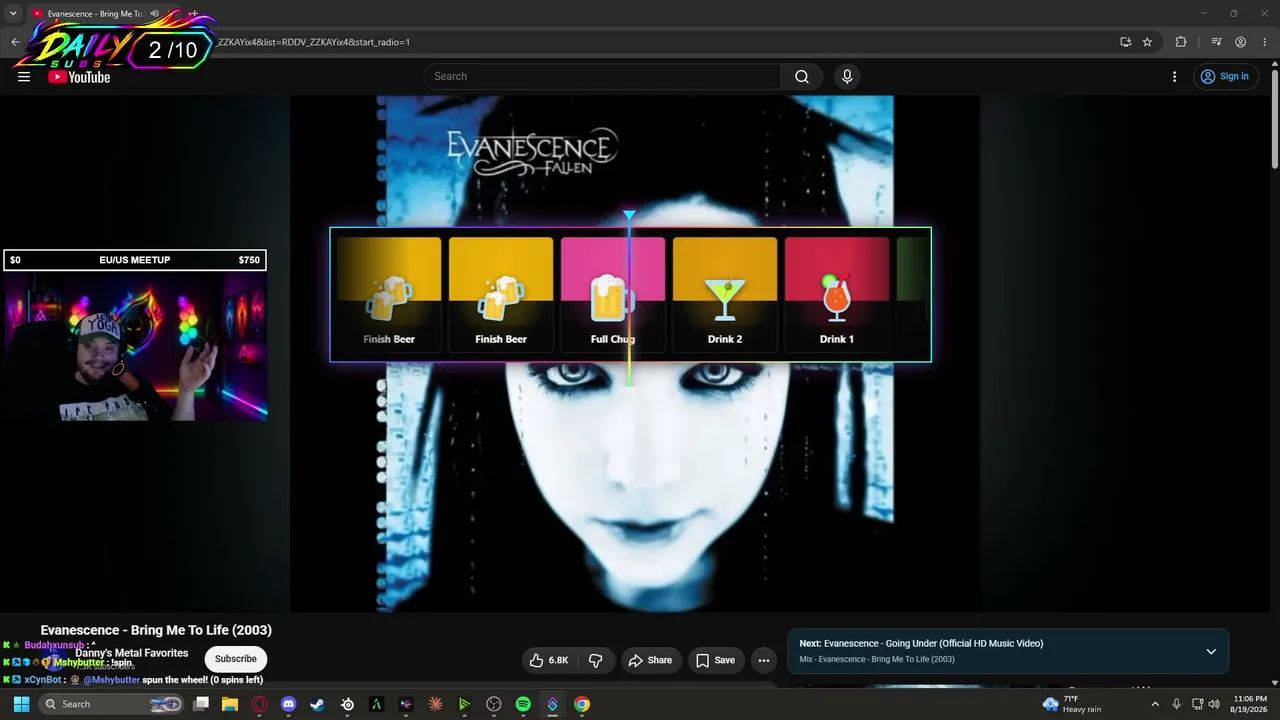This screenshot has width=1280, height=720.
Task: Open SteelSeries app on the taskbar
Action: coord(347,704)
